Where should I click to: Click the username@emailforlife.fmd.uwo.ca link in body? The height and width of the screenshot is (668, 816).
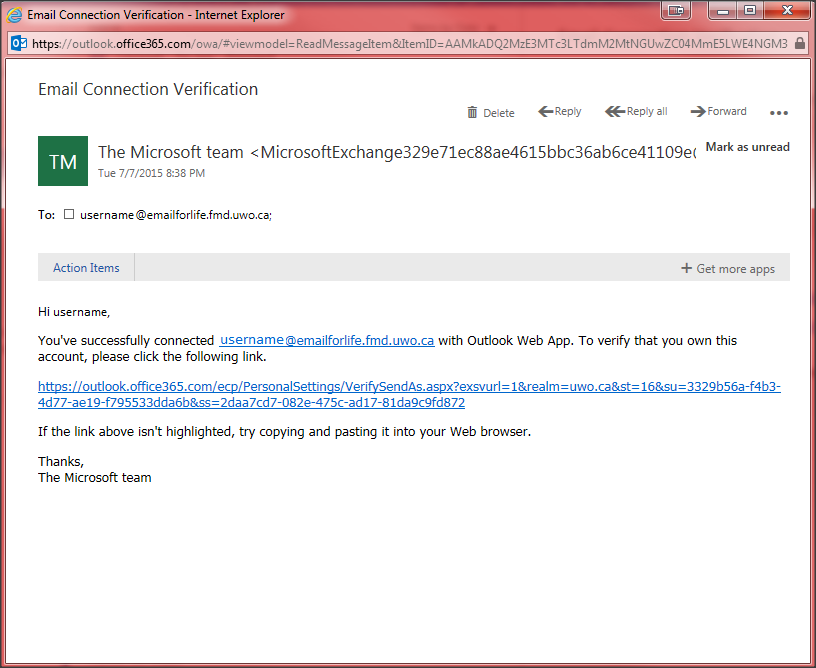coord(327,340)
